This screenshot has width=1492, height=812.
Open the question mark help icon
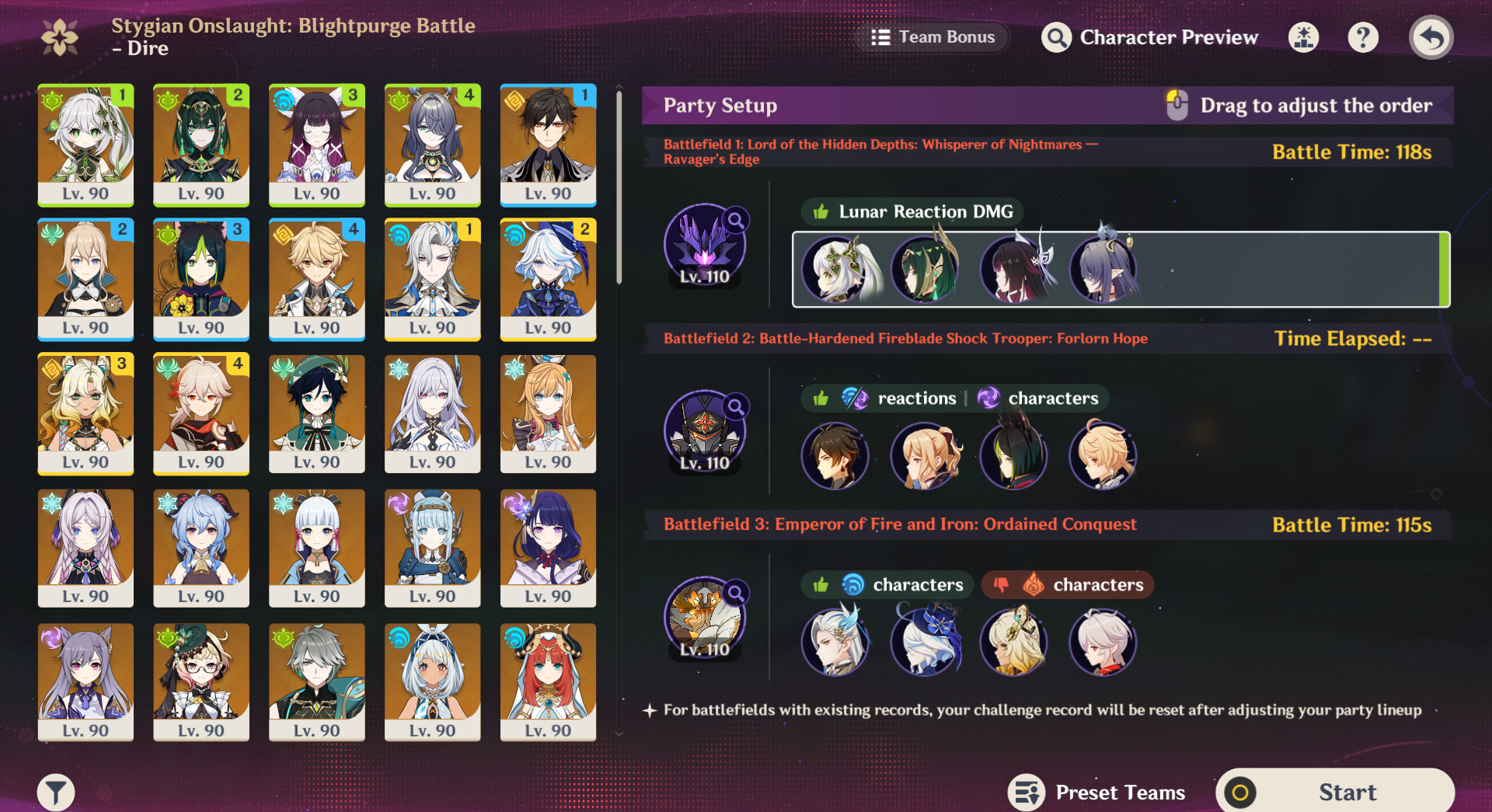coord(1363,37)
